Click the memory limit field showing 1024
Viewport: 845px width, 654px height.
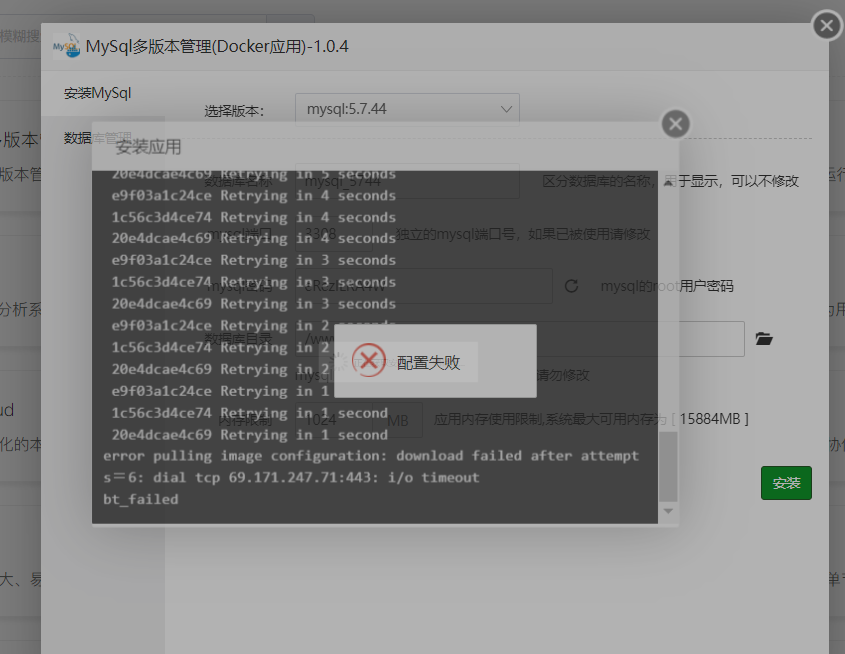(334, 420)
